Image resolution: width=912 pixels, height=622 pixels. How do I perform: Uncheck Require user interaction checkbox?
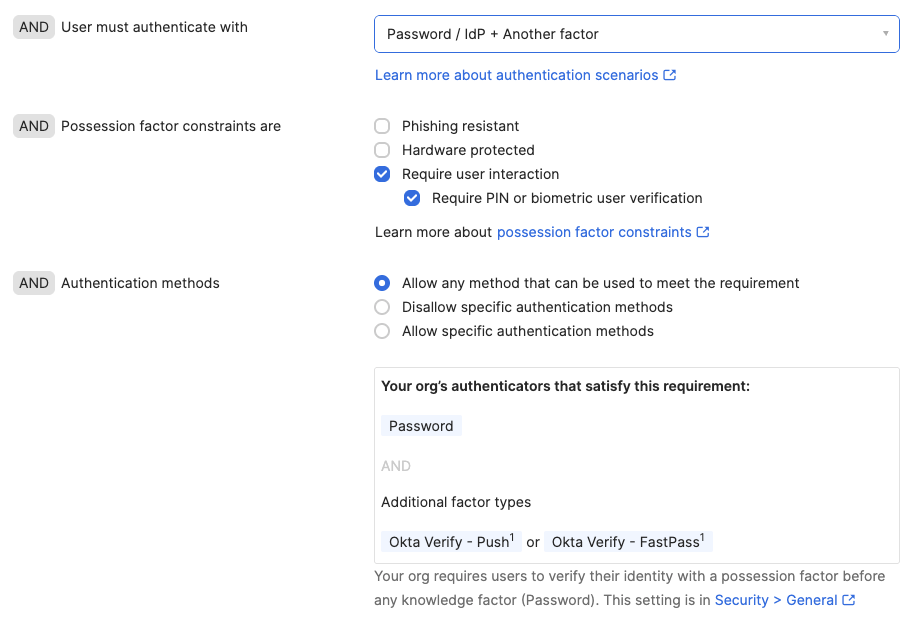[382, 174]
